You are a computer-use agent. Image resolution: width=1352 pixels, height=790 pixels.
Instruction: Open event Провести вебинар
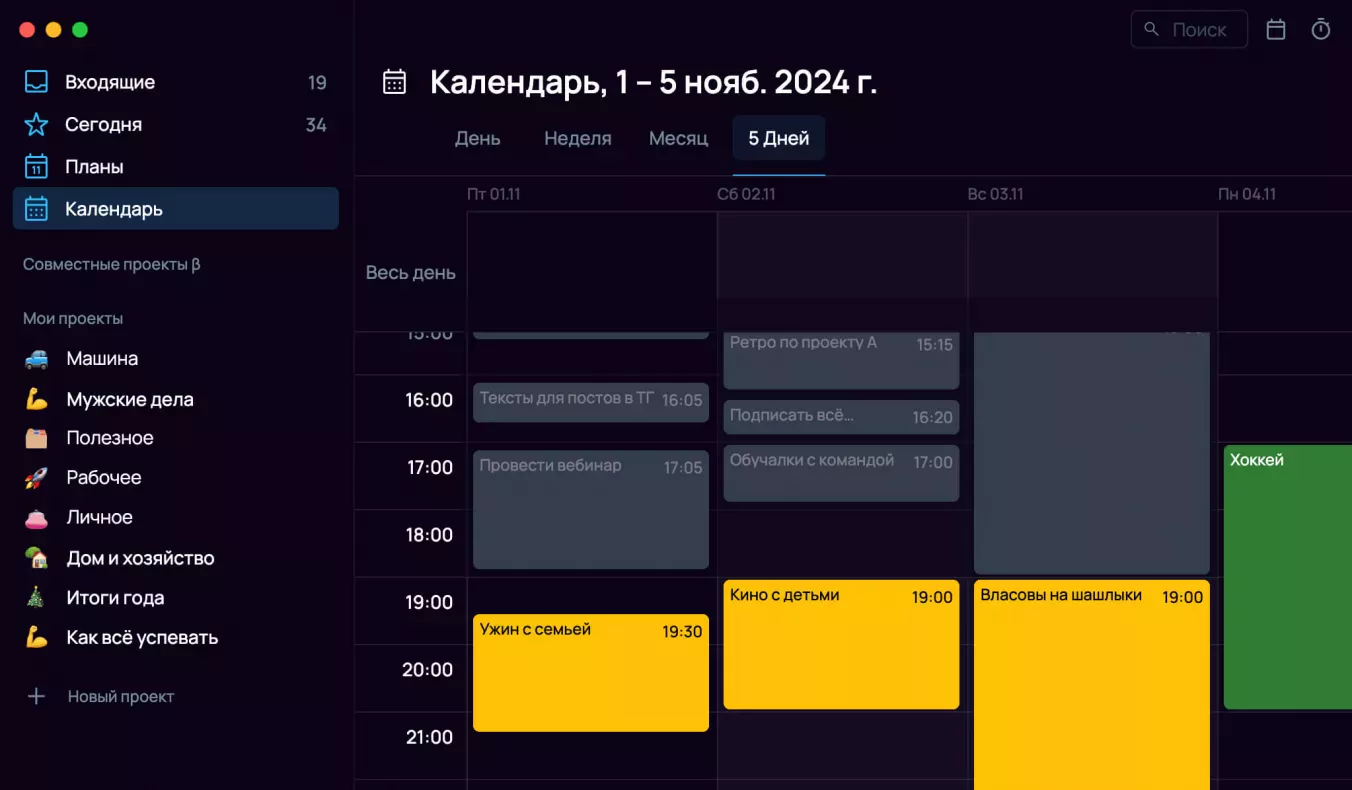coord(591,509)
